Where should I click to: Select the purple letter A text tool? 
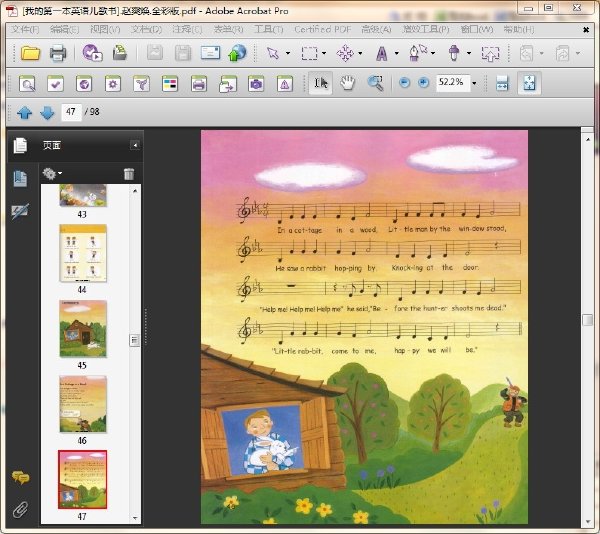tap(381, 54)
